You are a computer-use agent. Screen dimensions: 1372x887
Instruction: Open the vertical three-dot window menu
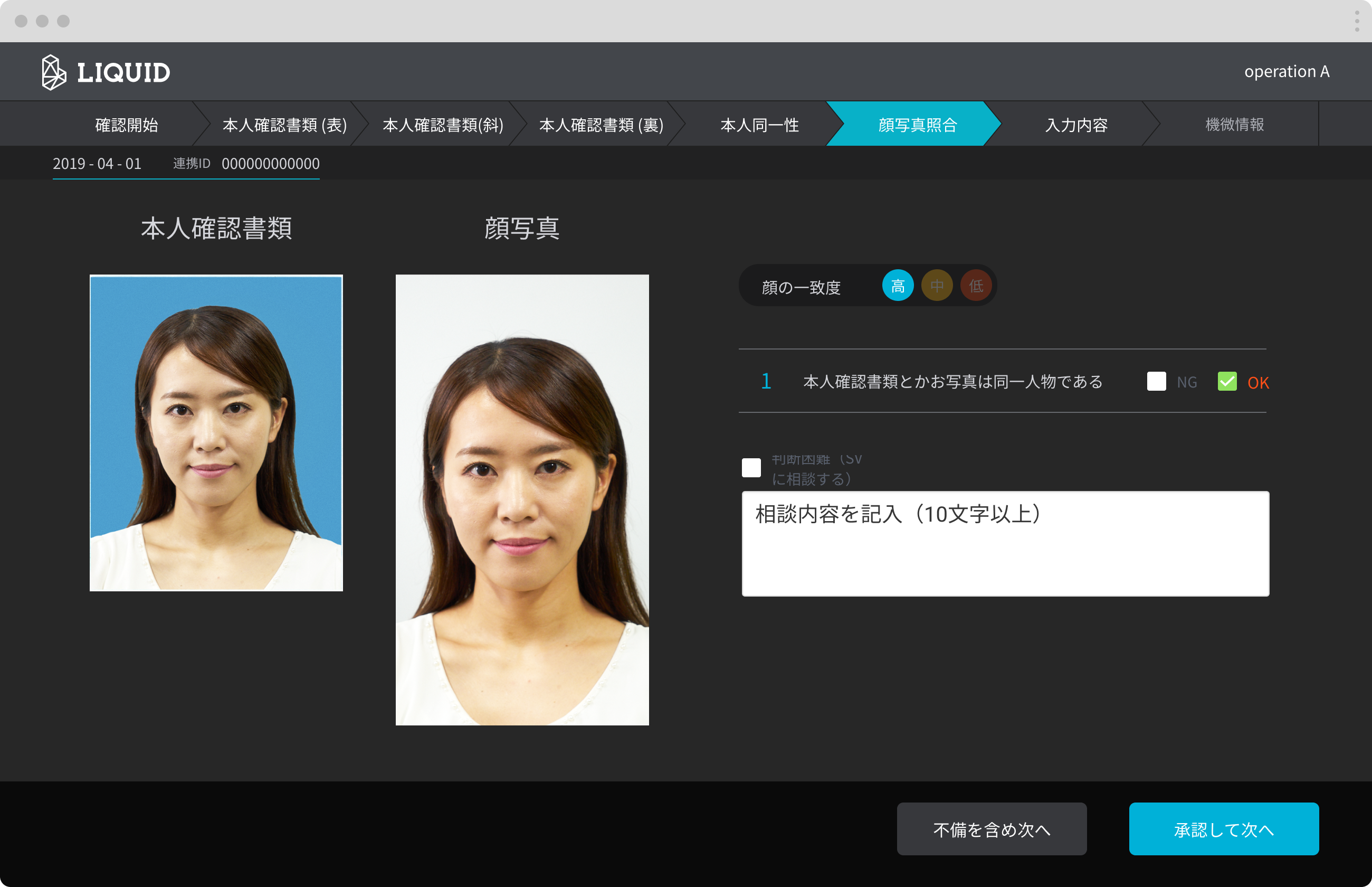1357,21
